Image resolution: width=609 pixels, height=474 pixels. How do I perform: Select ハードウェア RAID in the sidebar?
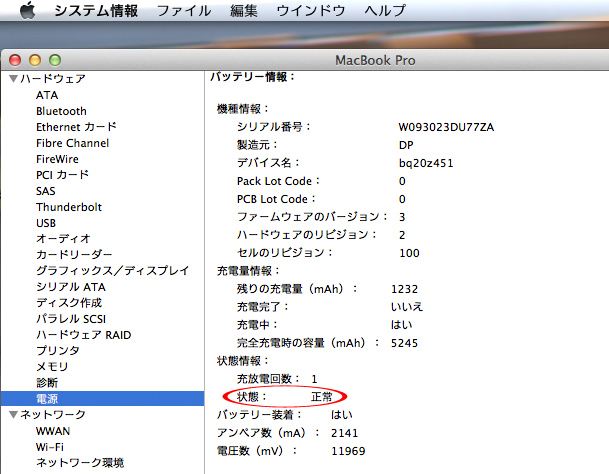tap(84, 335)
